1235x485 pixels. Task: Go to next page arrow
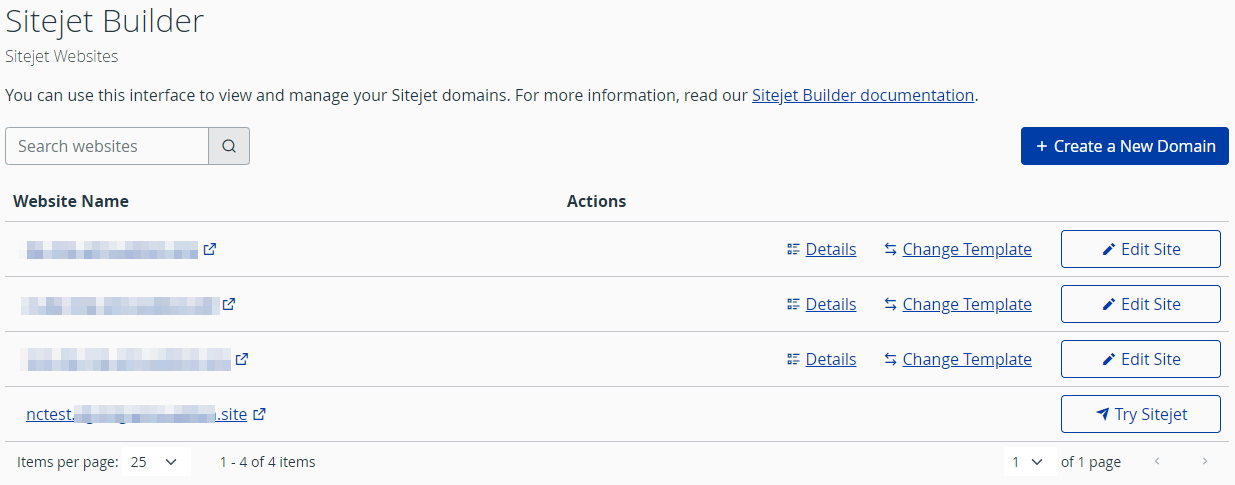(1205, 462)
